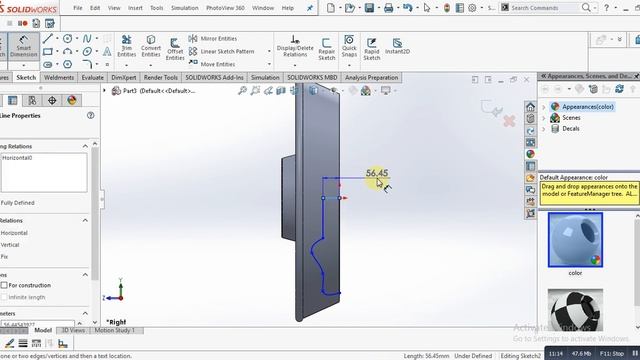Expand the Part3 flyout feature tree

click(x=104, y=90)
